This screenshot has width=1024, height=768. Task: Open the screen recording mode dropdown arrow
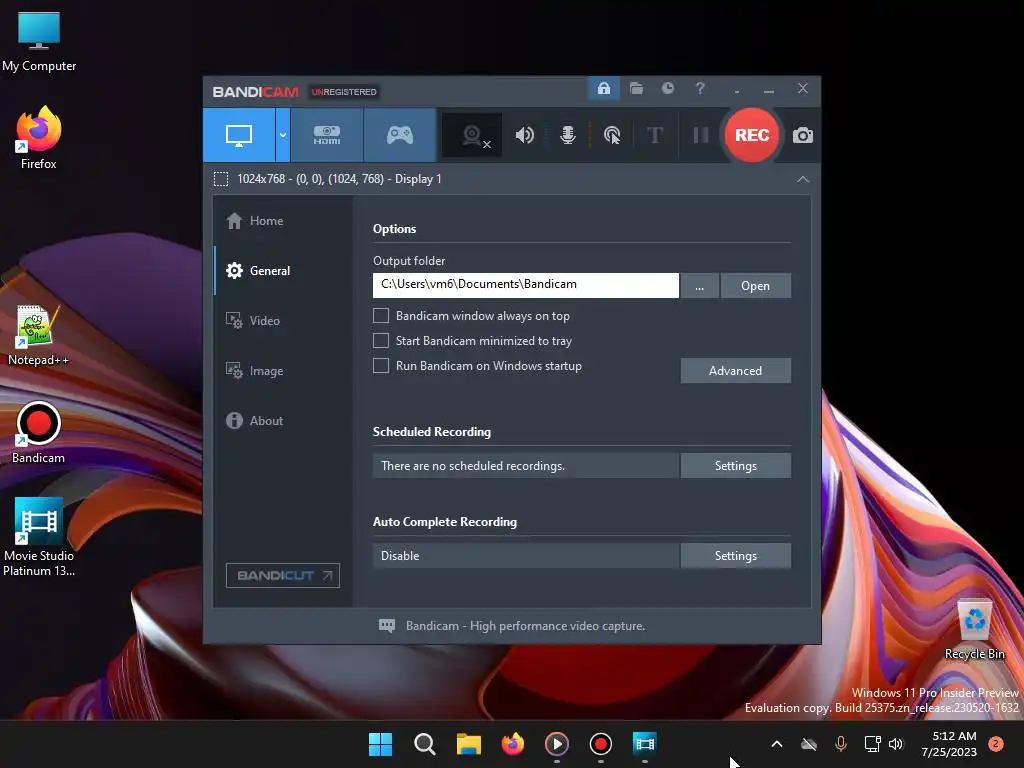click(283, 135)
